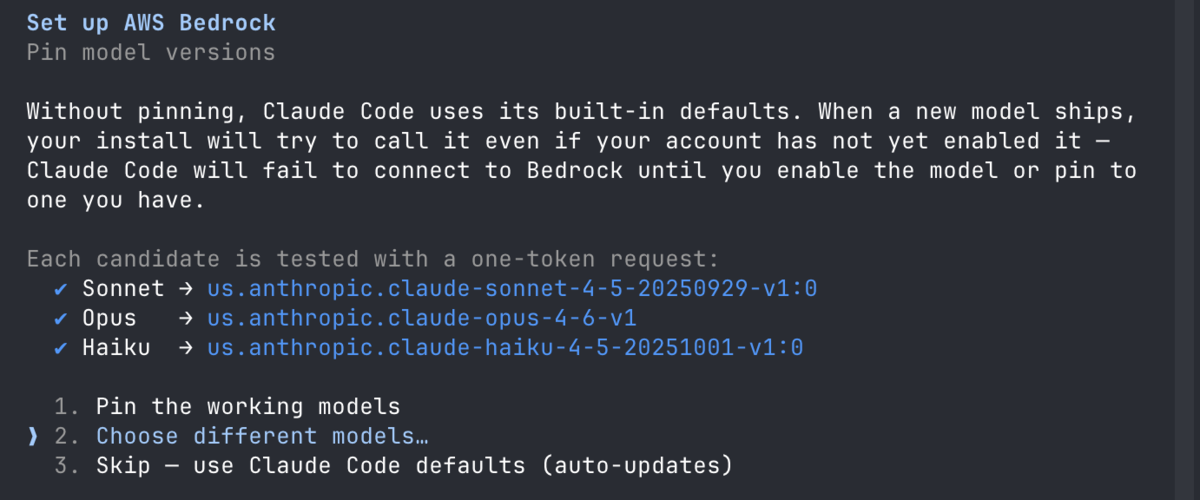Select the claude-haiku-4-5 model ID
This screenshot has height=500, width=1200.
pos(506,348)
